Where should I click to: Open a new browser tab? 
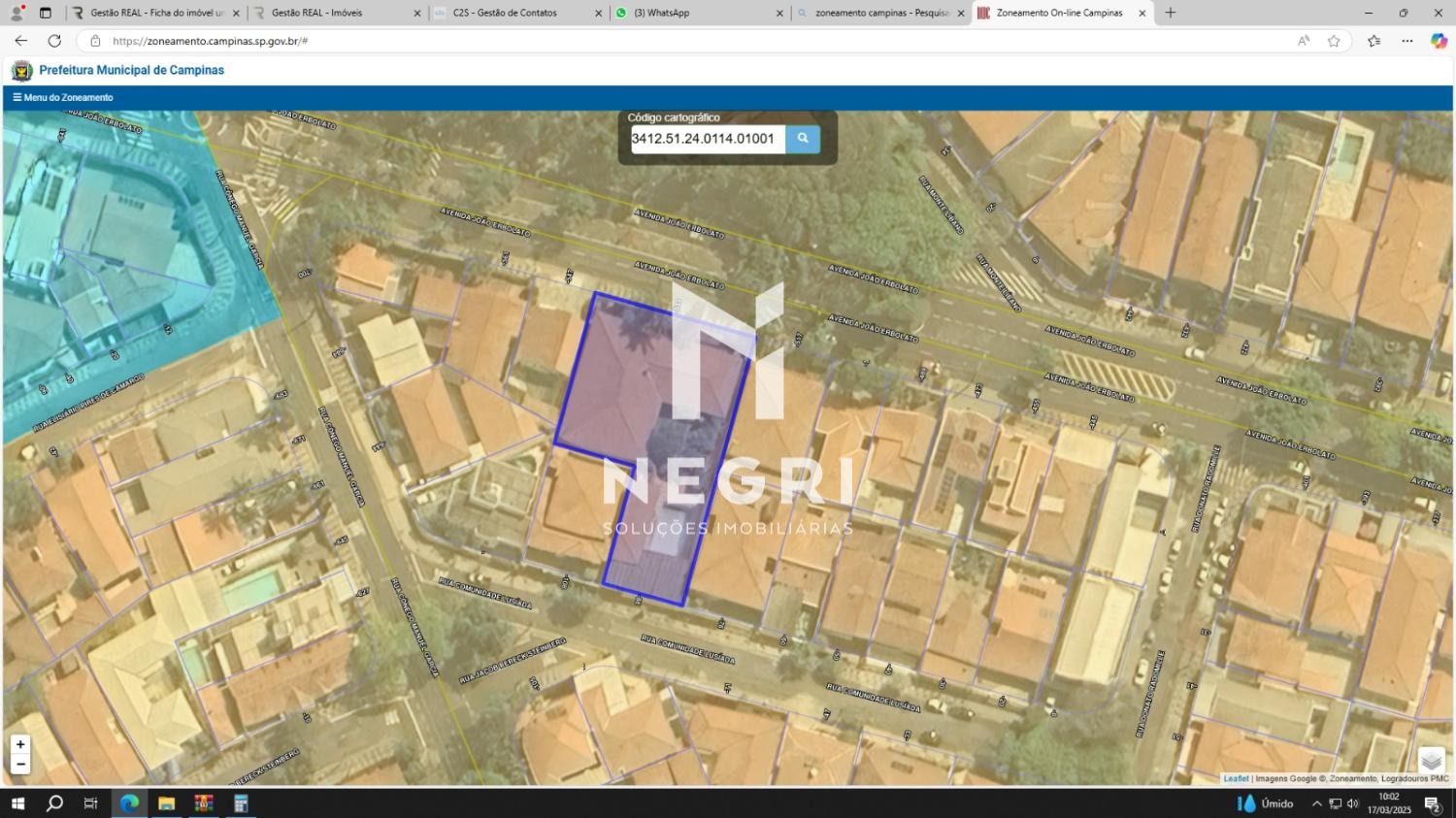[1171, 13]
